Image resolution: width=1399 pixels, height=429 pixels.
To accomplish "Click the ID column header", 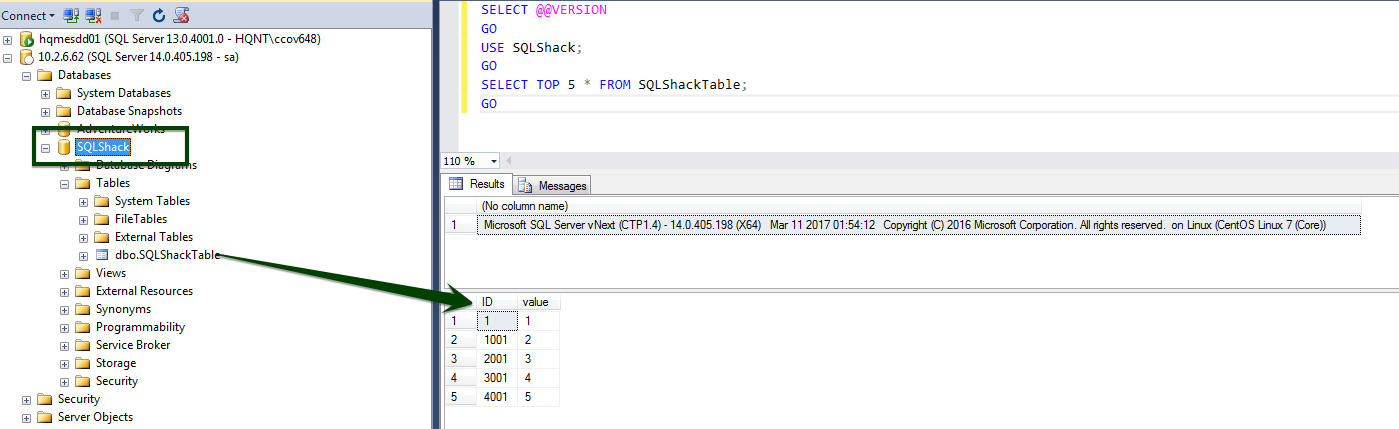I will coord(498,302).
